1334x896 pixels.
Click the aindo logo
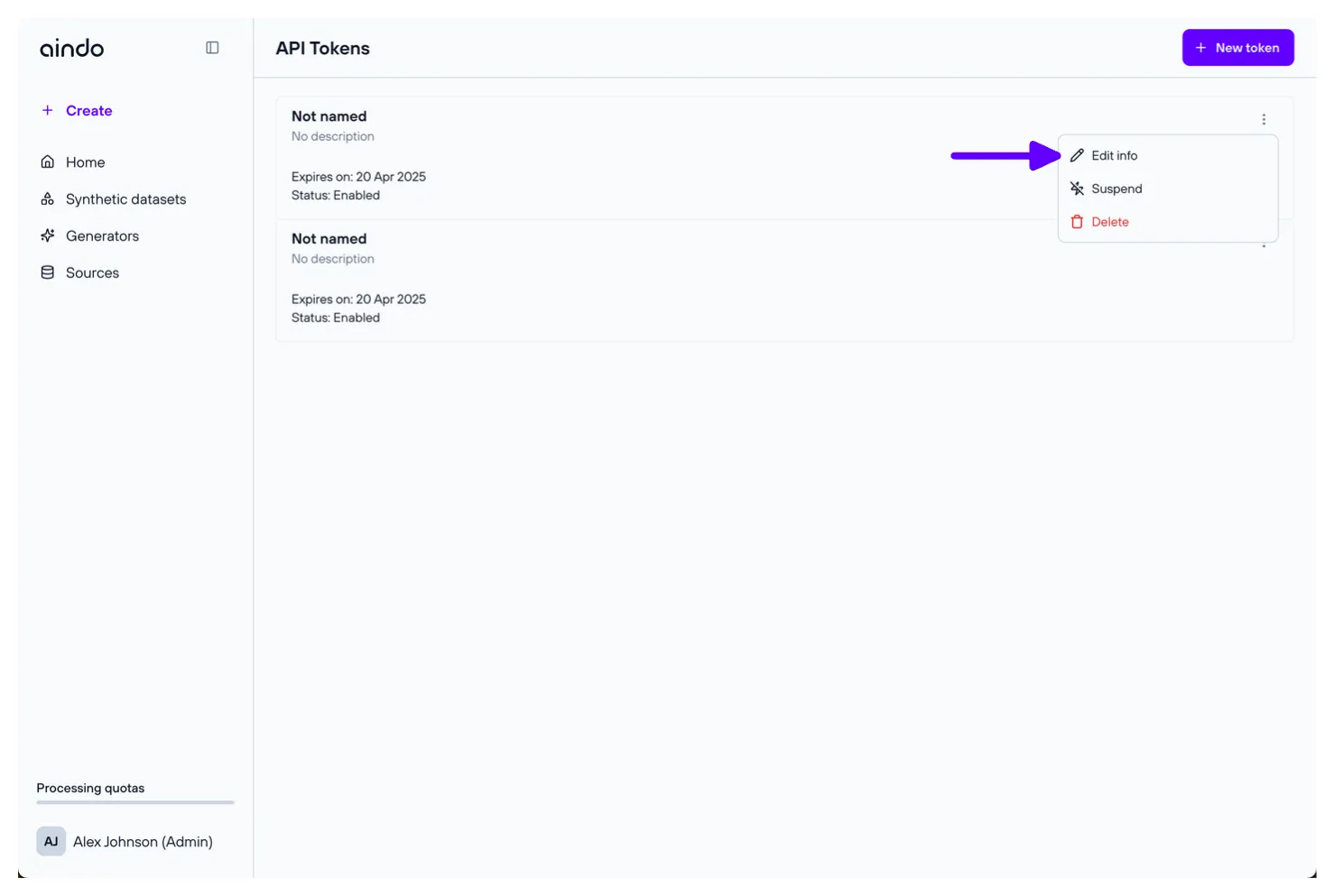72,49
